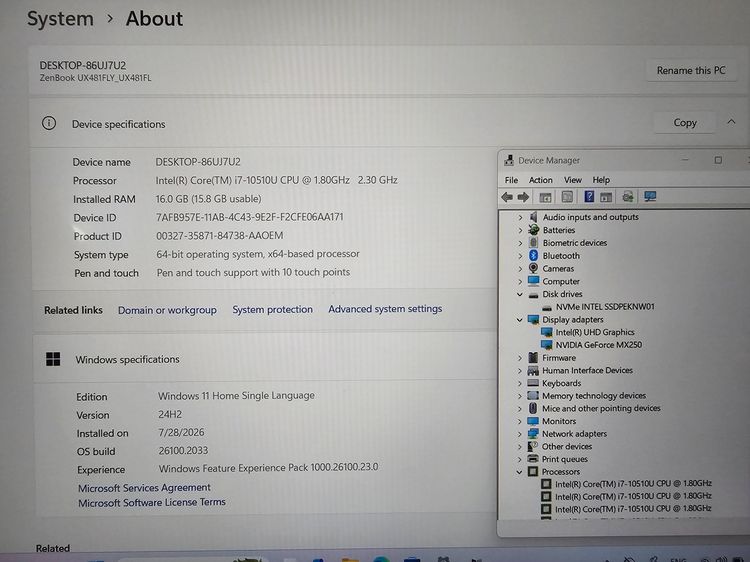The image size is (750, 562).
Task: Open Advanced system settings link
Action: [x=385, y=309]
